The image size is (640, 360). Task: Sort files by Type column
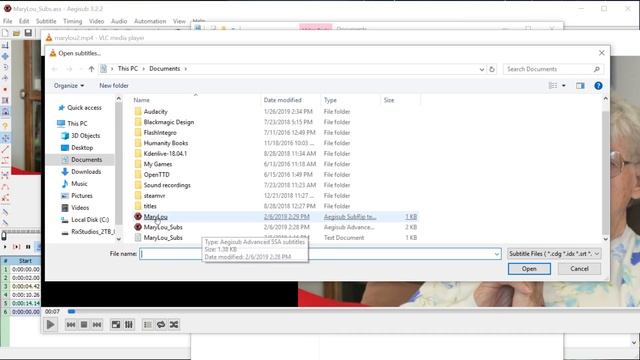330,100
